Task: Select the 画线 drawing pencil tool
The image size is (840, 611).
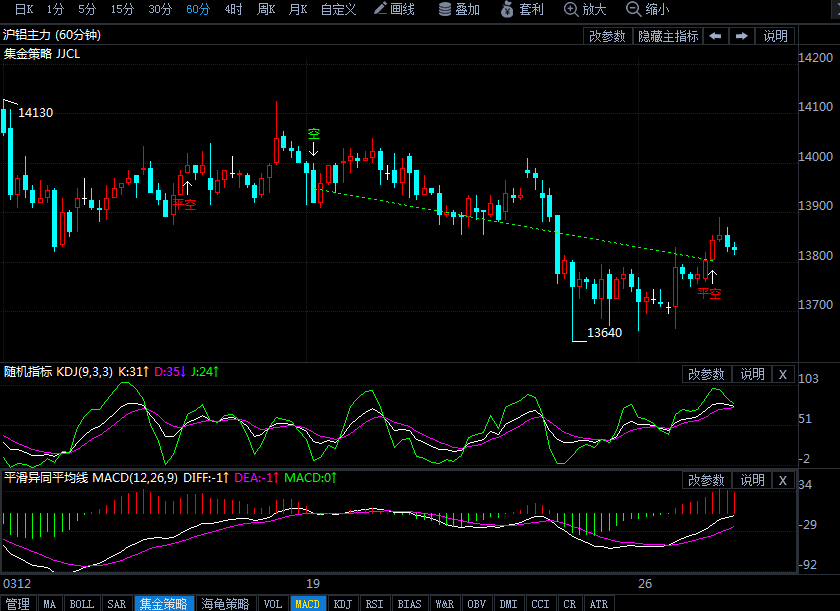Action: pyautogui.click(x=393, y=9)
